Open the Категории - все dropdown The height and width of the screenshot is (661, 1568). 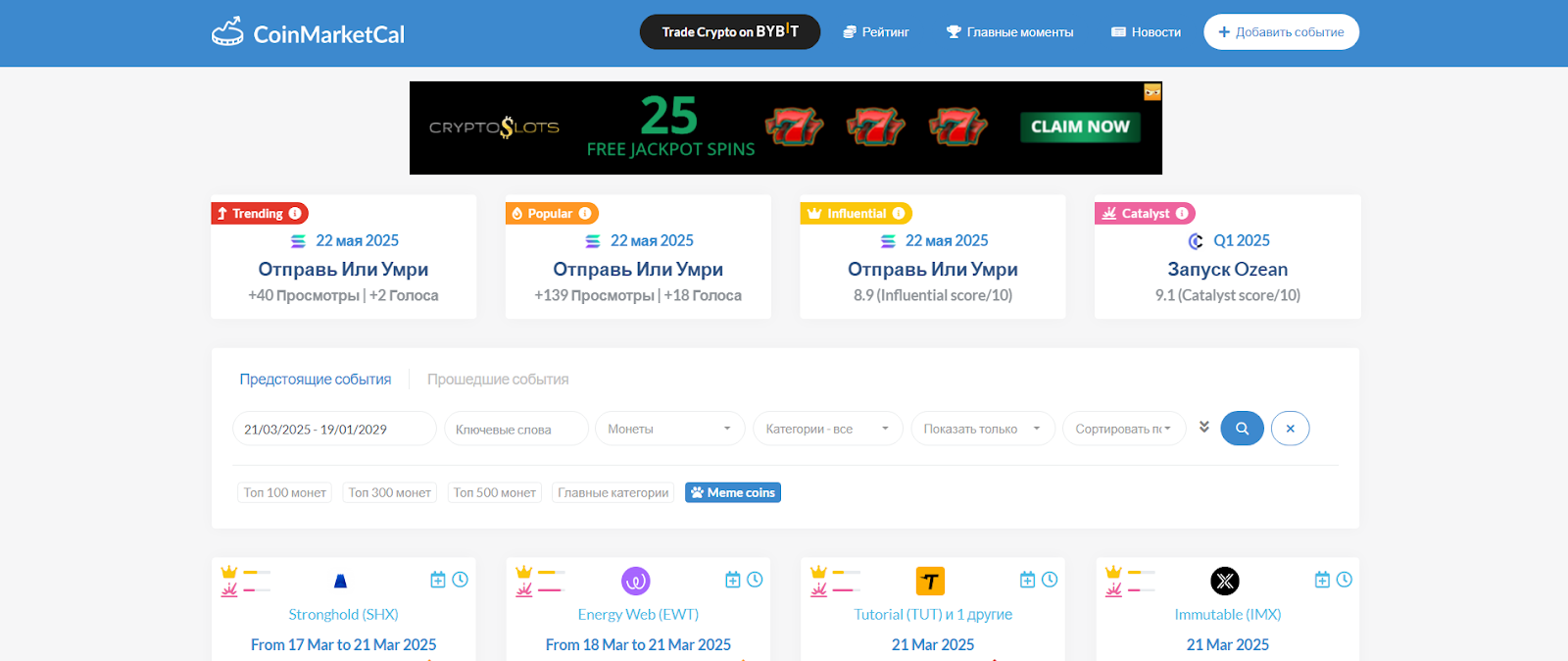828,429
